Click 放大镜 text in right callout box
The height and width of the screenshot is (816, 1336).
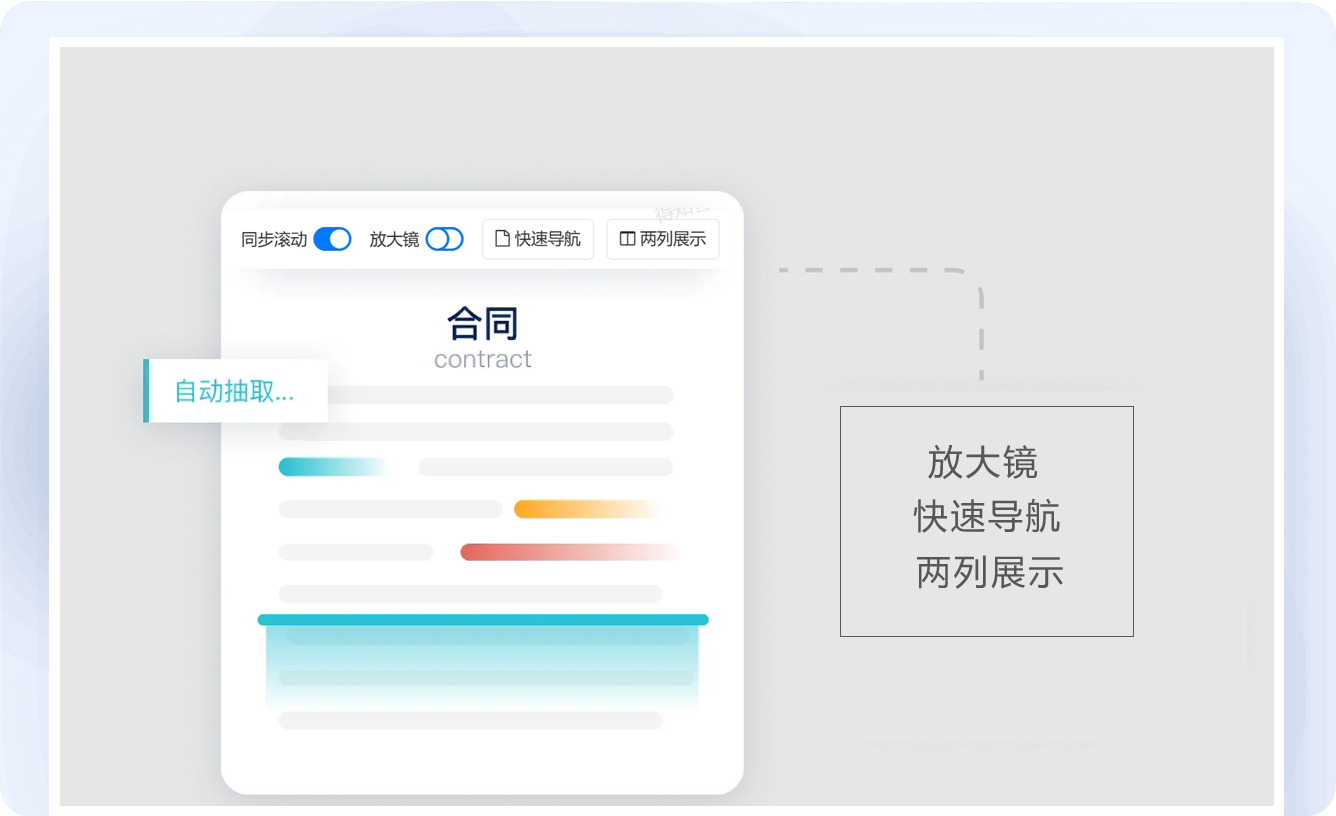pos(982,463)
